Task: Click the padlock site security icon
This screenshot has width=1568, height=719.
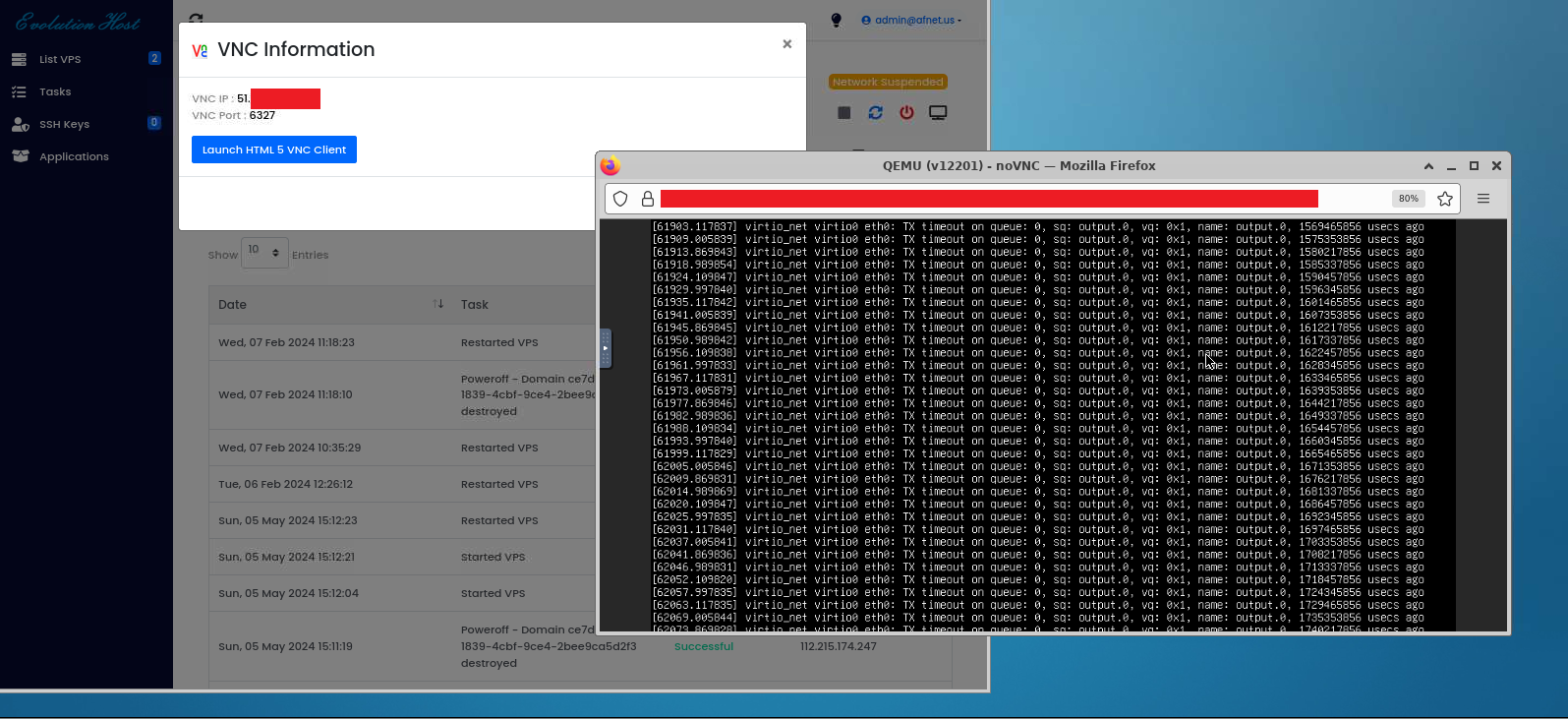Action: [648, 199]
